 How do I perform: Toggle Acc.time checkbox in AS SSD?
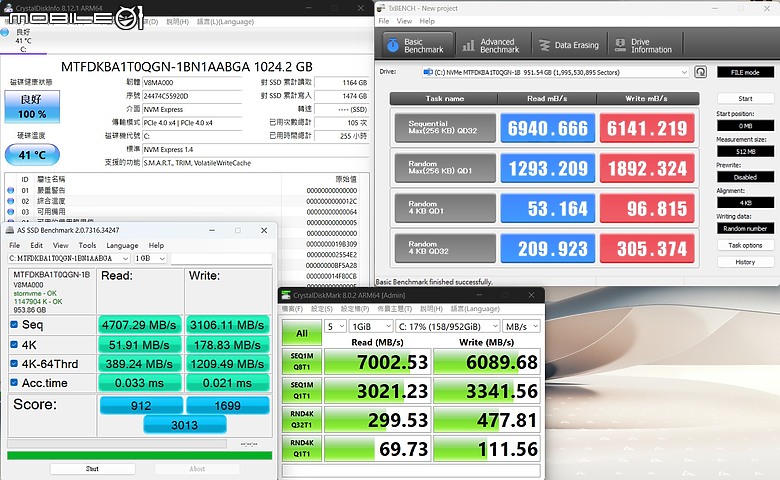[x=14, y=383]
